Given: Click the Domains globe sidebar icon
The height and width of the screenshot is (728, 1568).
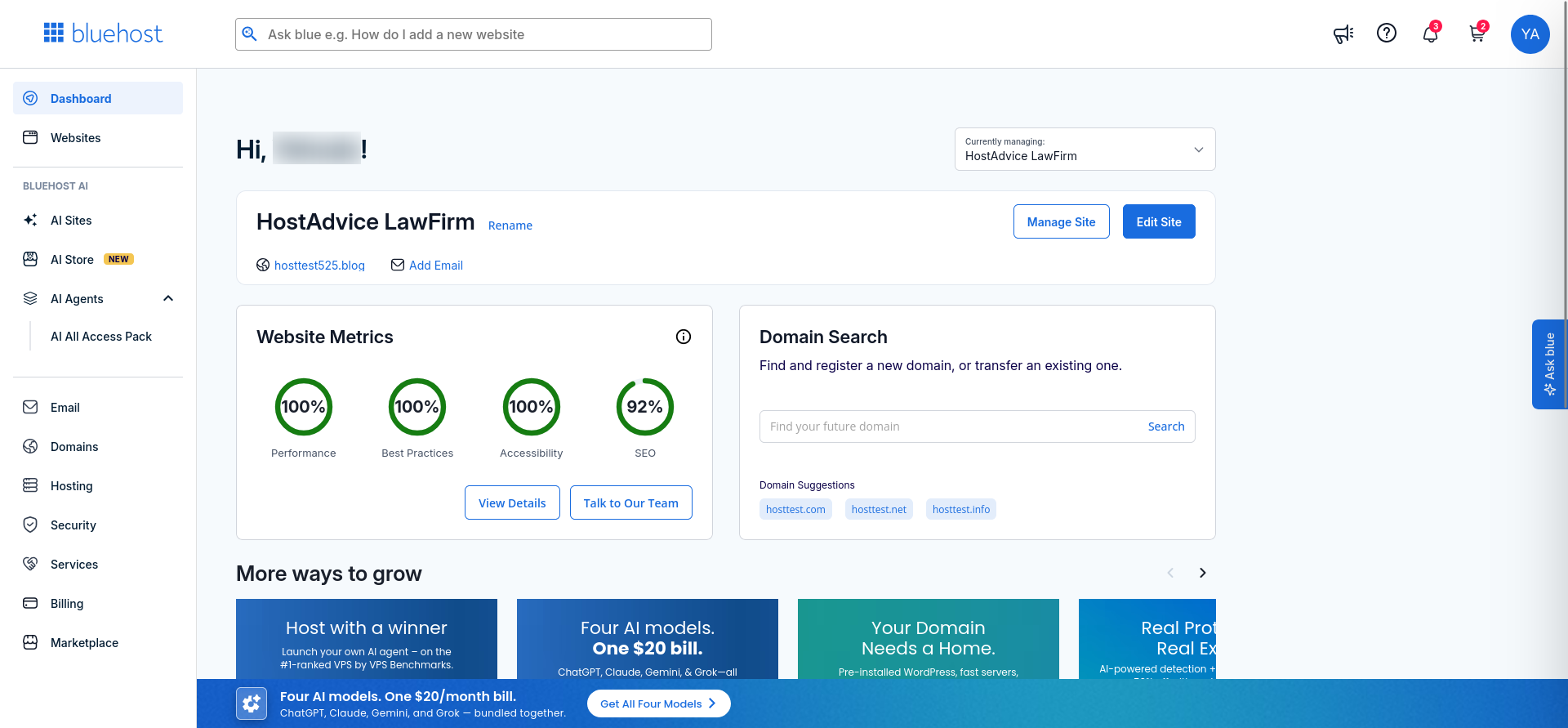Looking at the screenshot, I should click(30, 446).
